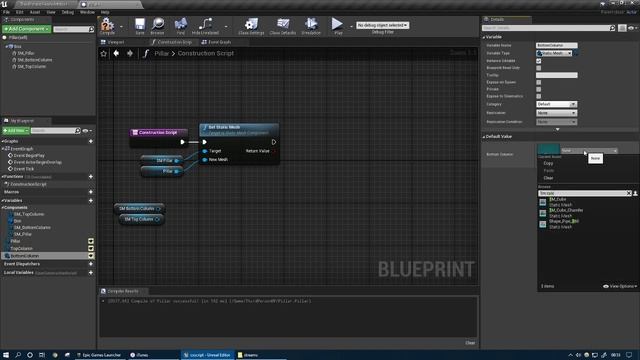This screenshot has width=640, height=360.
Task: Toggle the Blueprint Read Only checkbox
Action: click(538, 68)
